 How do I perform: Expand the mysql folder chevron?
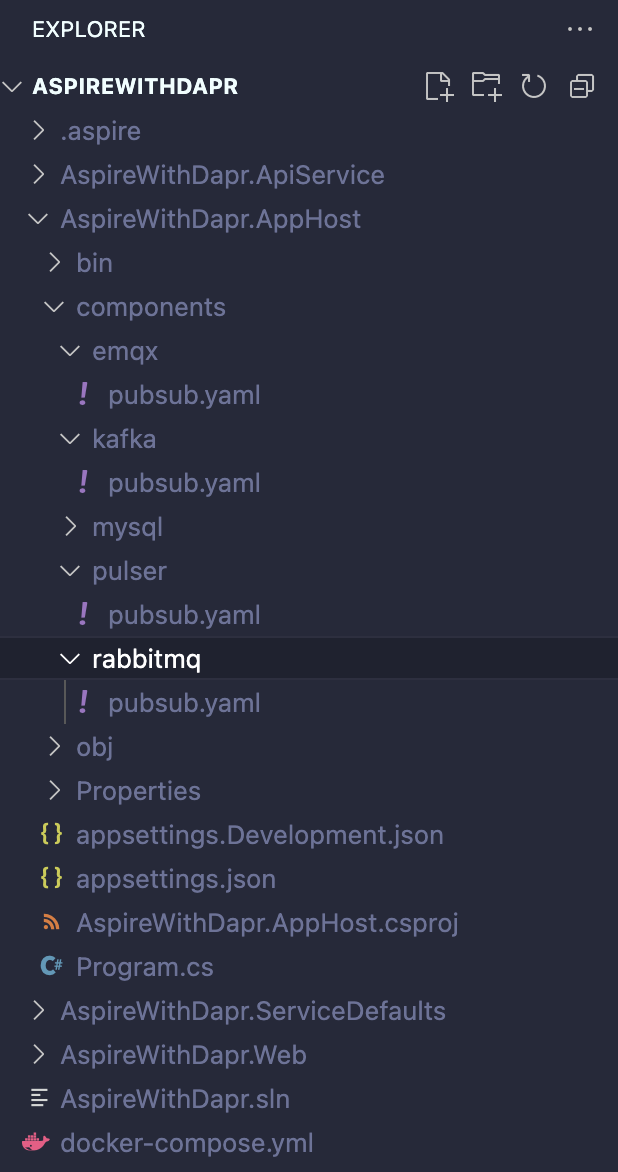70,527
